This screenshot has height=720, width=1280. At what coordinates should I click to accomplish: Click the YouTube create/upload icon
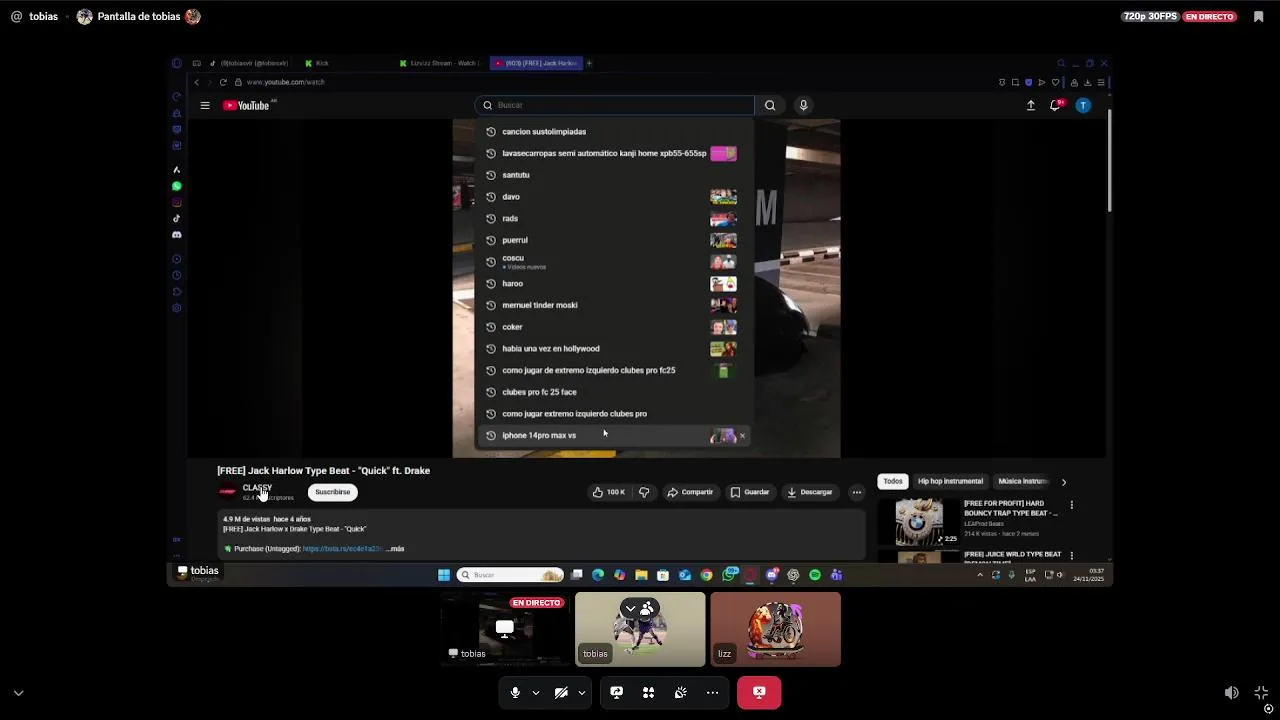click(1031, 105)
